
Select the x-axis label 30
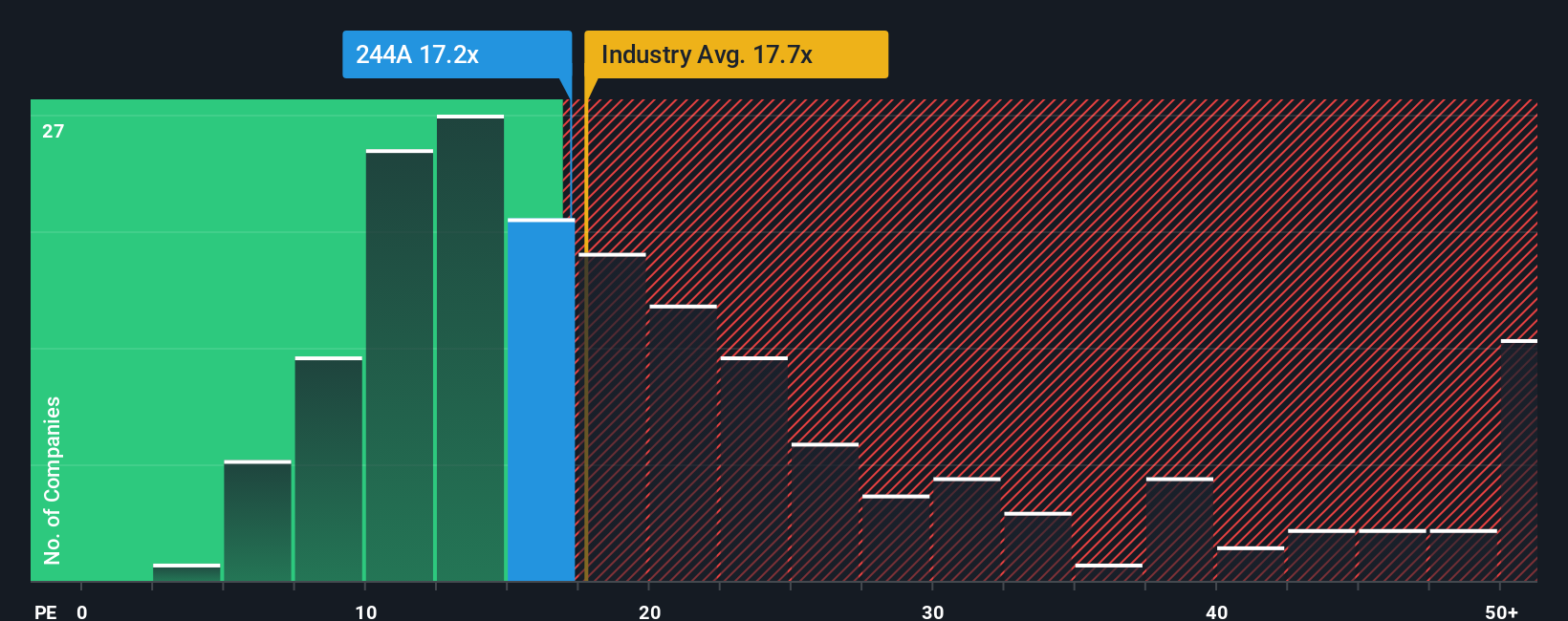pos(932,611)
